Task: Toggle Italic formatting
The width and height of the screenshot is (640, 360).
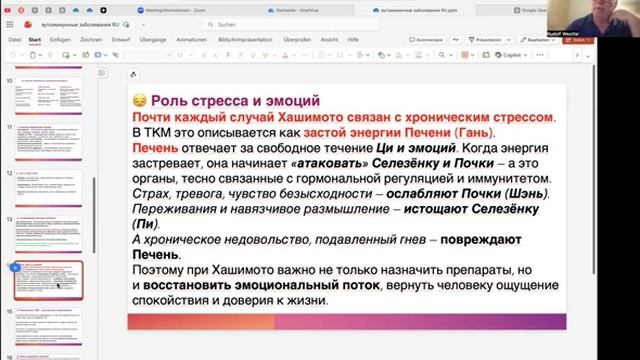Action: coord(241,55)
